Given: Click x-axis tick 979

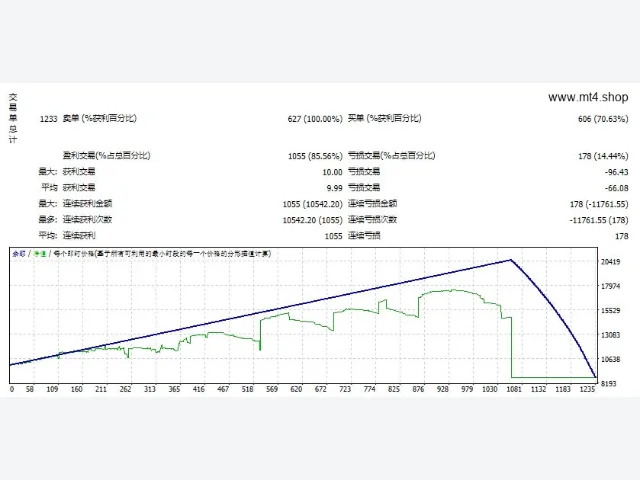Looking at the screenshot, I should coord(467,389).
